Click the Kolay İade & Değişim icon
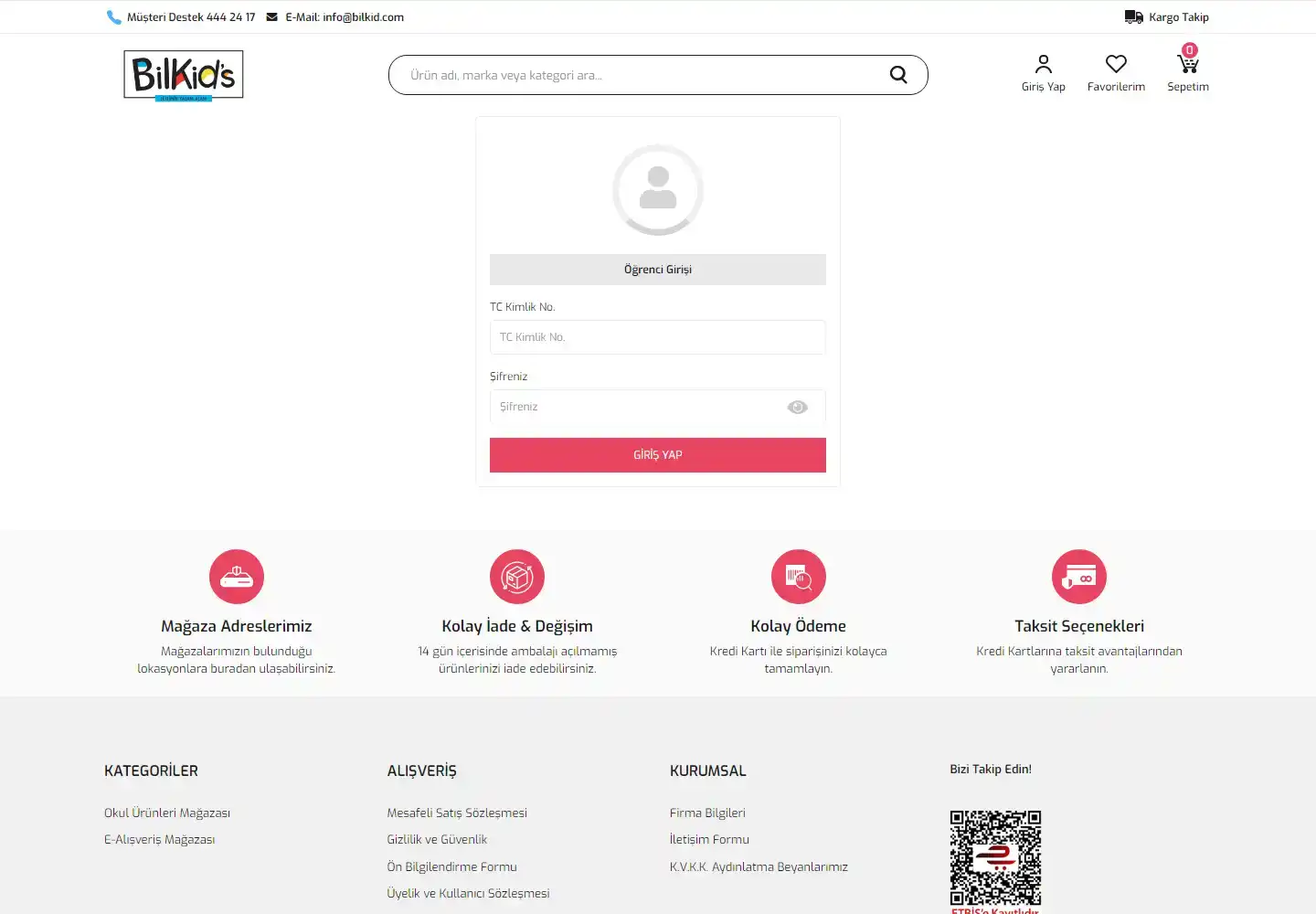This screenshot has width=1316, height=914. pos(517,577)
